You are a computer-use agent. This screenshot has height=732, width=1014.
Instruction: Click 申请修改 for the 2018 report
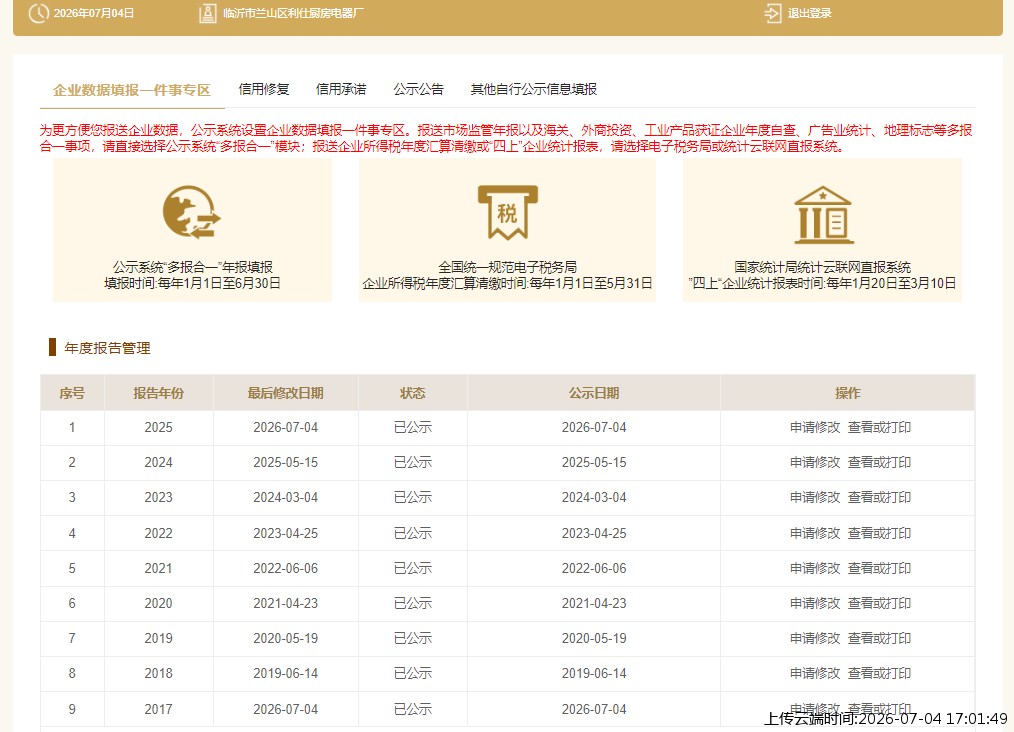tap(815, 673)
